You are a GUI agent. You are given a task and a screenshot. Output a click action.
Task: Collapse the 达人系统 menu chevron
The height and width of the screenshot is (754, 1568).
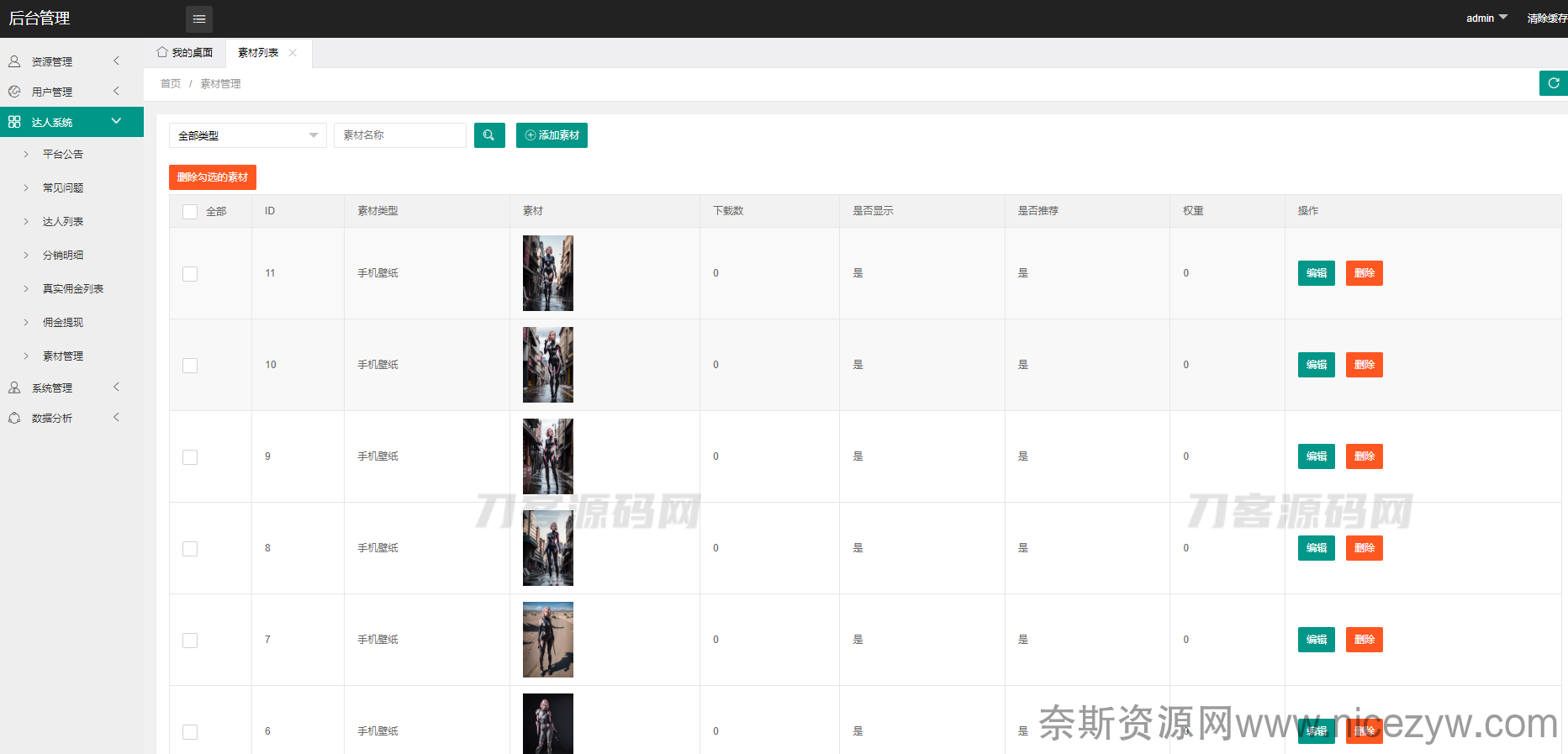pyautogui.click(x=116, y=121)
